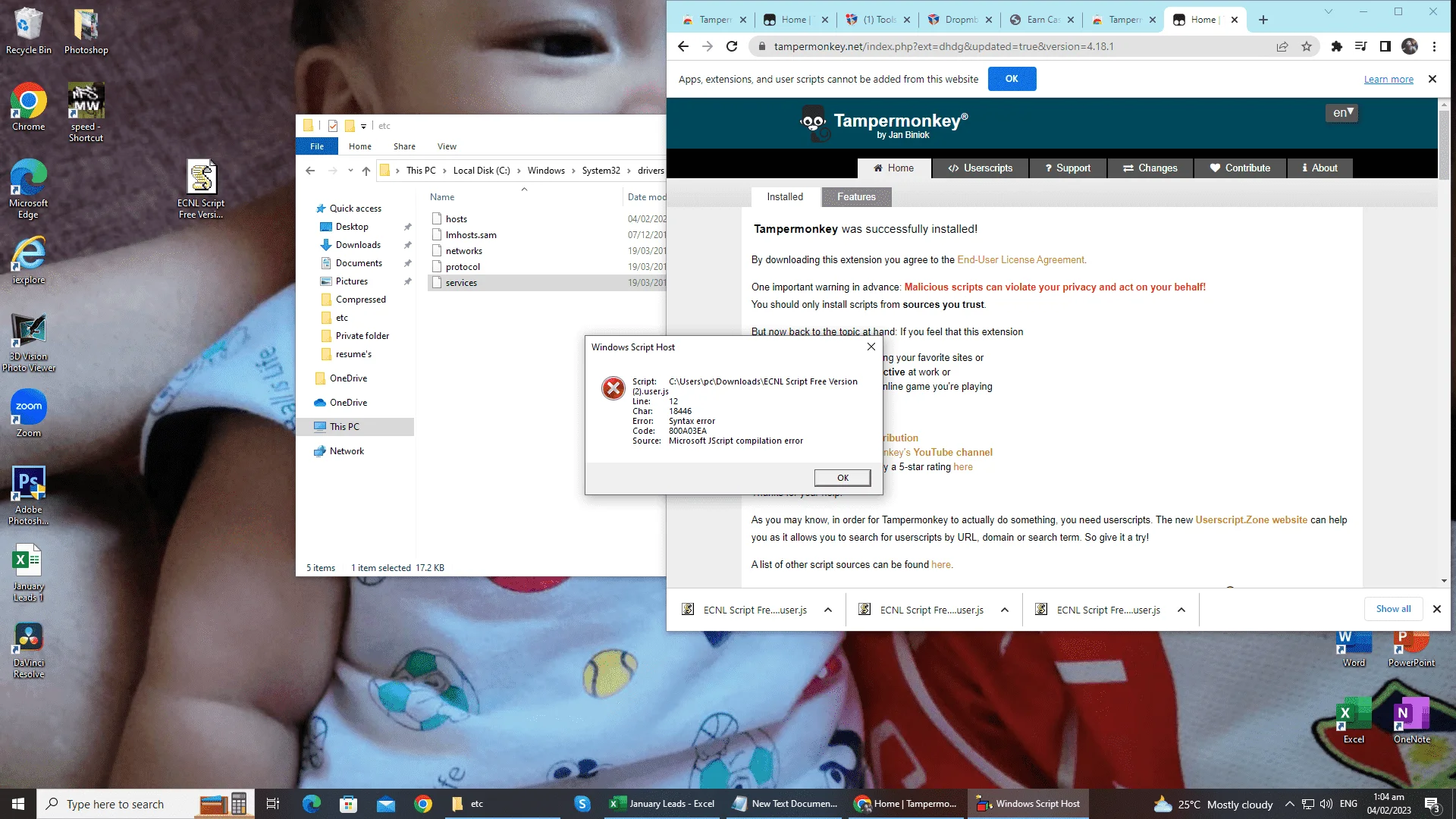Sort files by the Name column header
The height and width of the screenshot is (819, 1456).
442,197
